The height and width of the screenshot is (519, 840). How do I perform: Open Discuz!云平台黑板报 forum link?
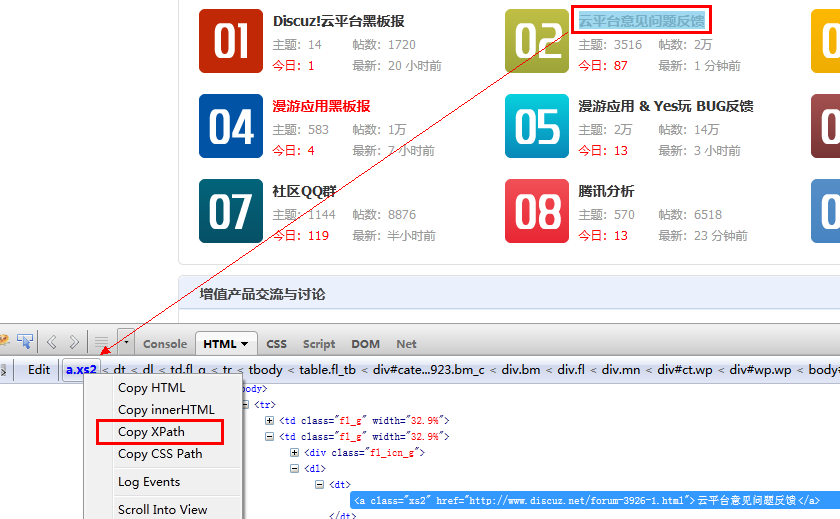pos(339,21)
